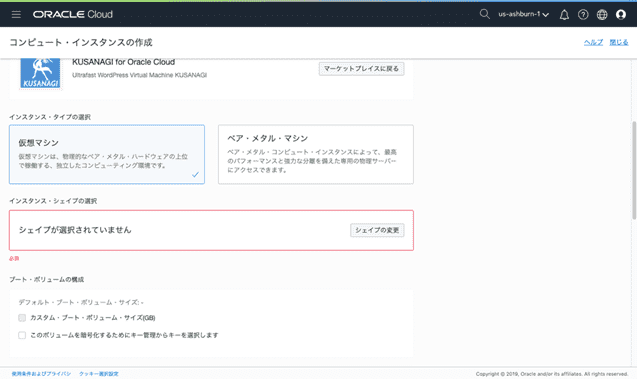
Task: Open the language globe icon
Action: coord(602,15)
